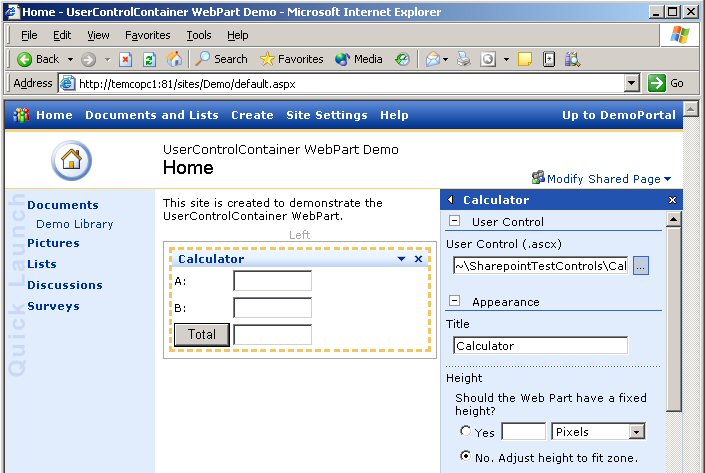This screenshot has height=473, width=705.
Task: Open Site Settings link
Action: 327,115
